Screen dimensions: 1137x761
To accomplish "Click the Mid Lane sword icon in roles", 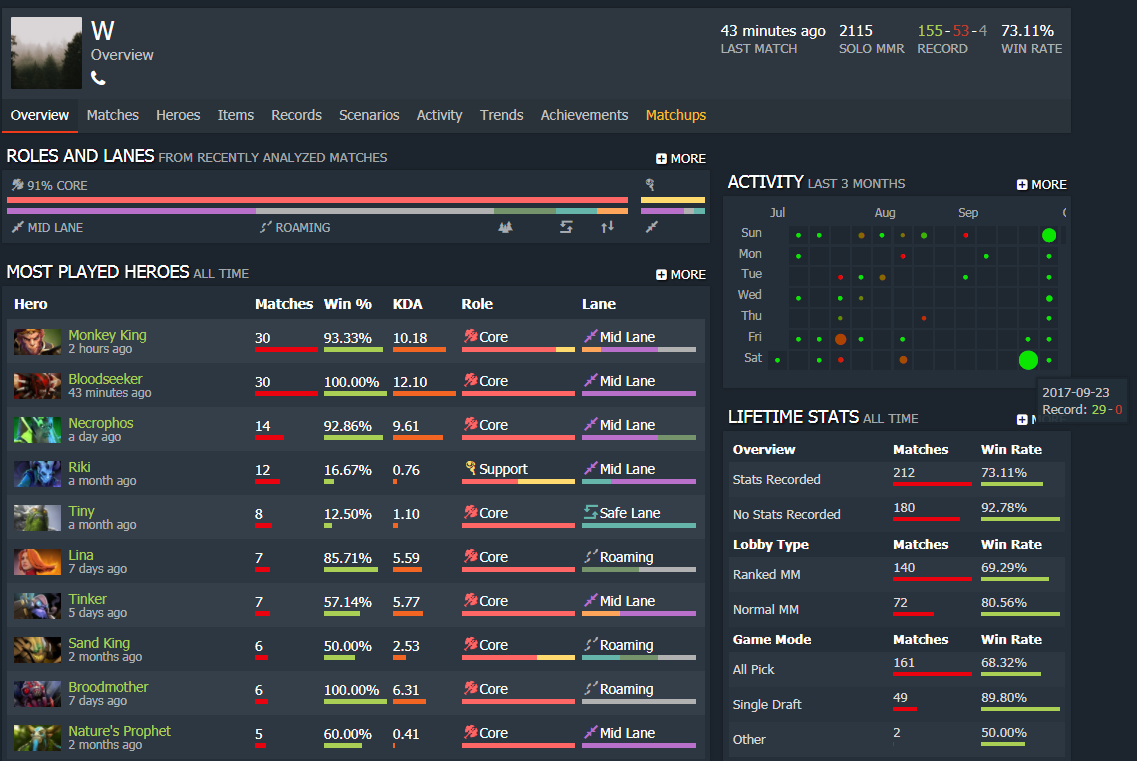I will (x=18, y=227).
